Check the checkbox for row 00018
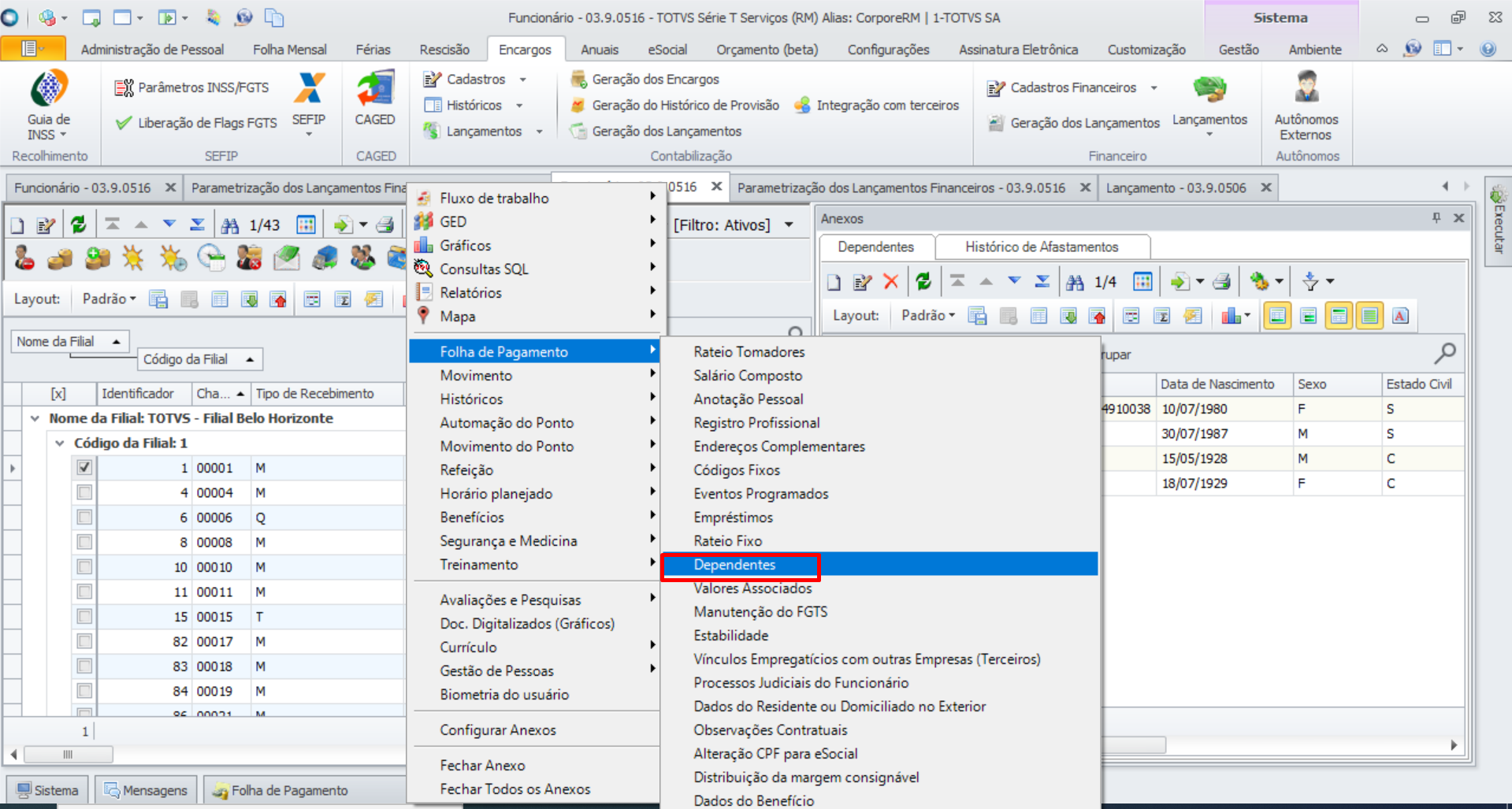 pos(84,666)
